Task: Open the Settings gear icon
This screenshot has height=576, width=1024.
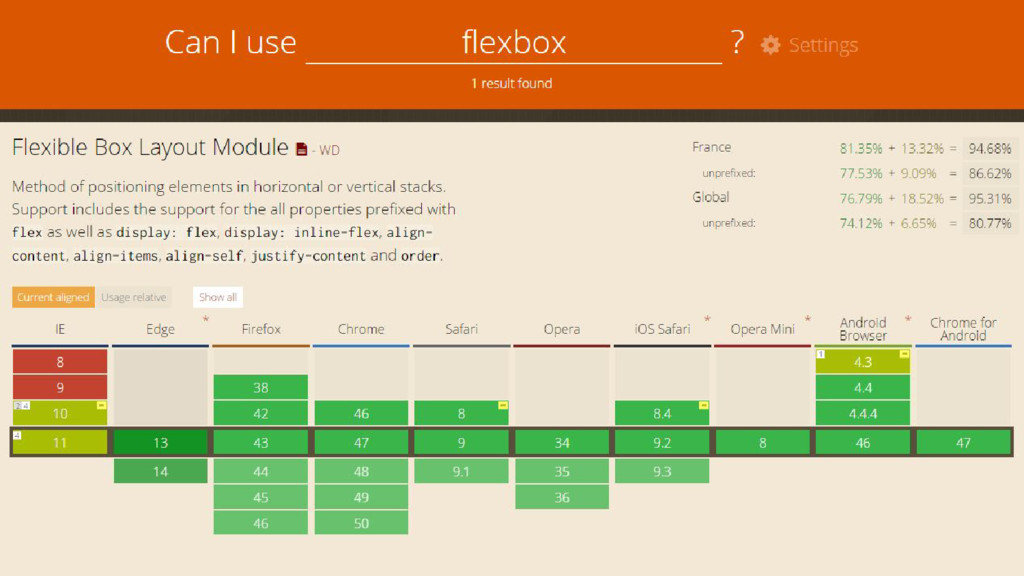Action: point(771,45)
